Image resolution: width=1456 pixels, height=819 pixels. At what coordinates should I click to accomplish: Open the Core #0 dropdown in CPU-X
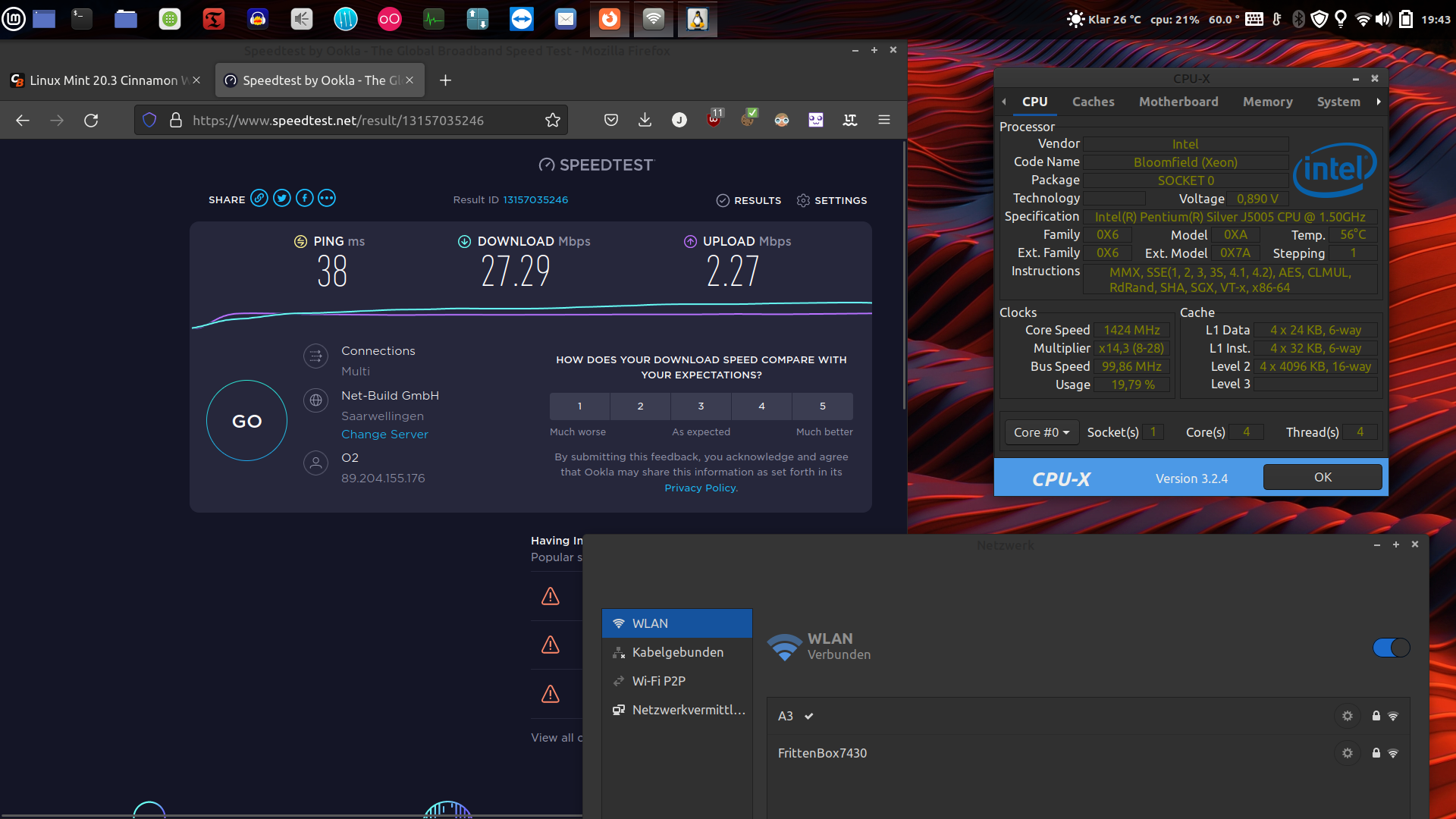pos(1042,432)
